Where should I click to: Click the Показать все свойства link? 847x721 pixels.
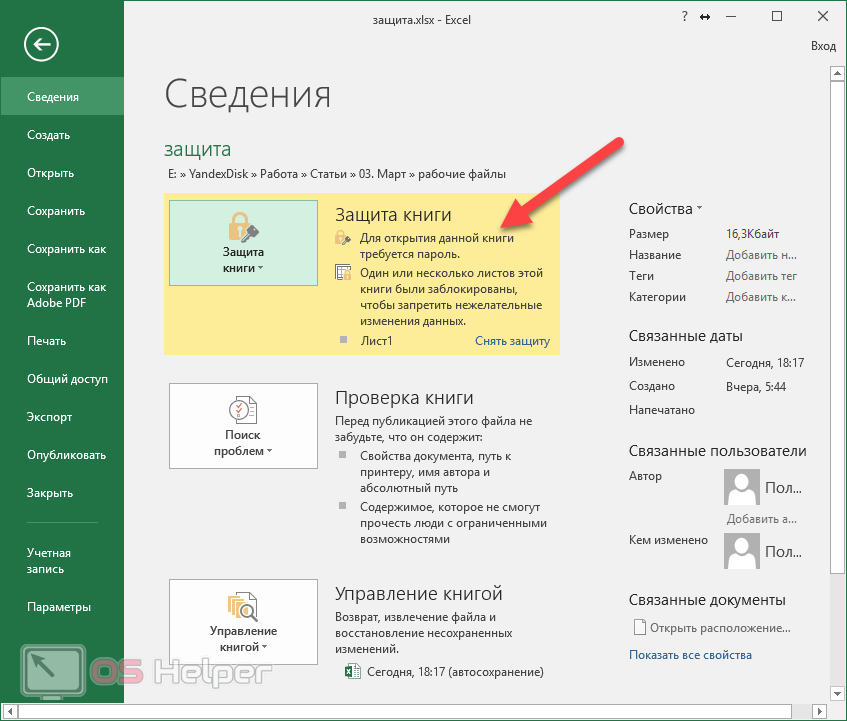(x=690, y=655)
